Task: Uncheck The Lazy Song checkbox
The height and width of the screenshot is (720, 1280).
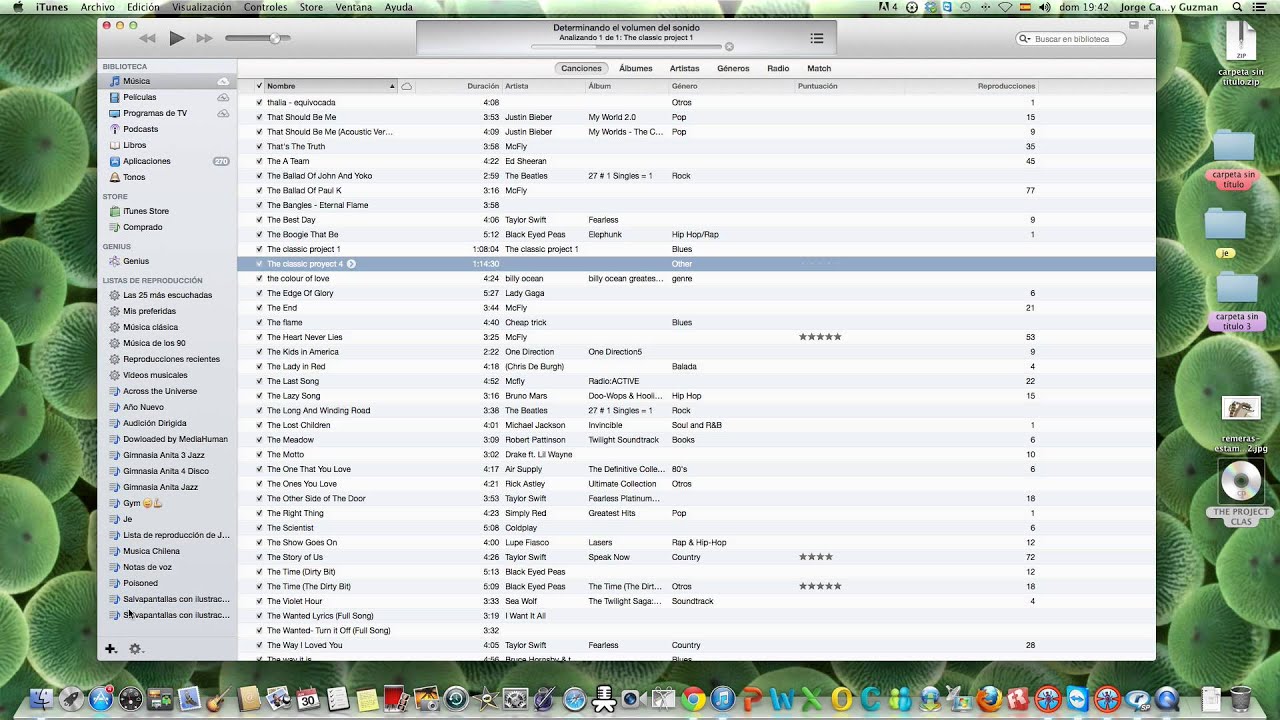Action: pyautogui.click(x=259, y=396)
